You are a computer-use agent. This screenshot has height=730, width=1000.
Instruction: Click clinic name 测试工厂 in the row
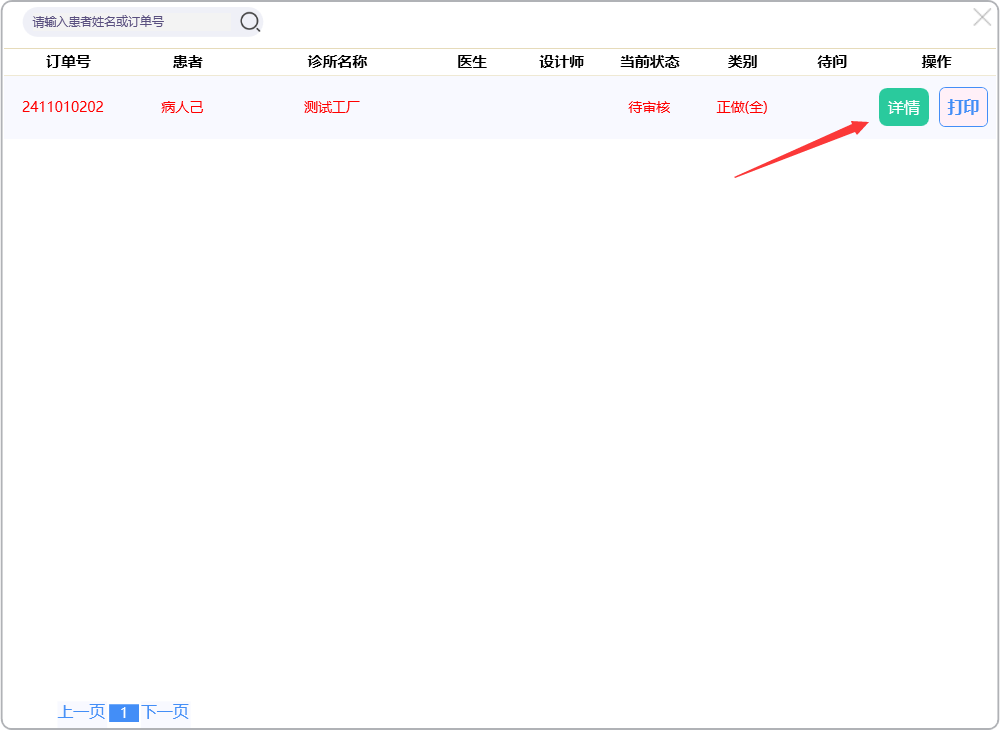click(332, 107)
